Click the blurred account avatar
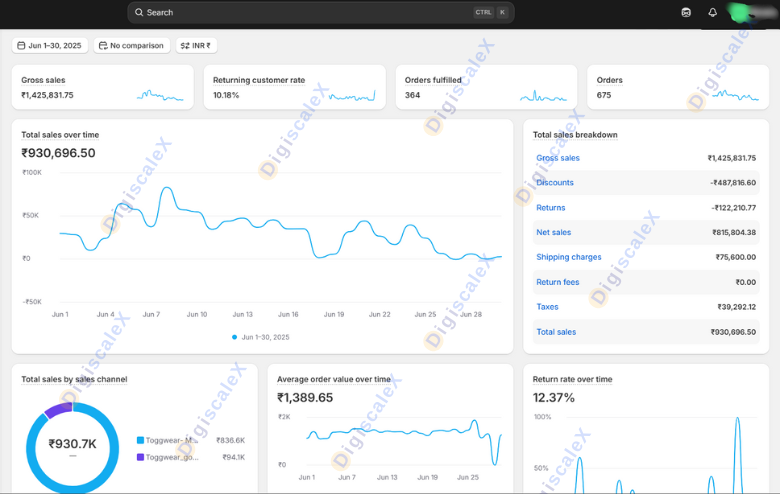The width and height of the screenshot is (780, 494). pos(743,12)
